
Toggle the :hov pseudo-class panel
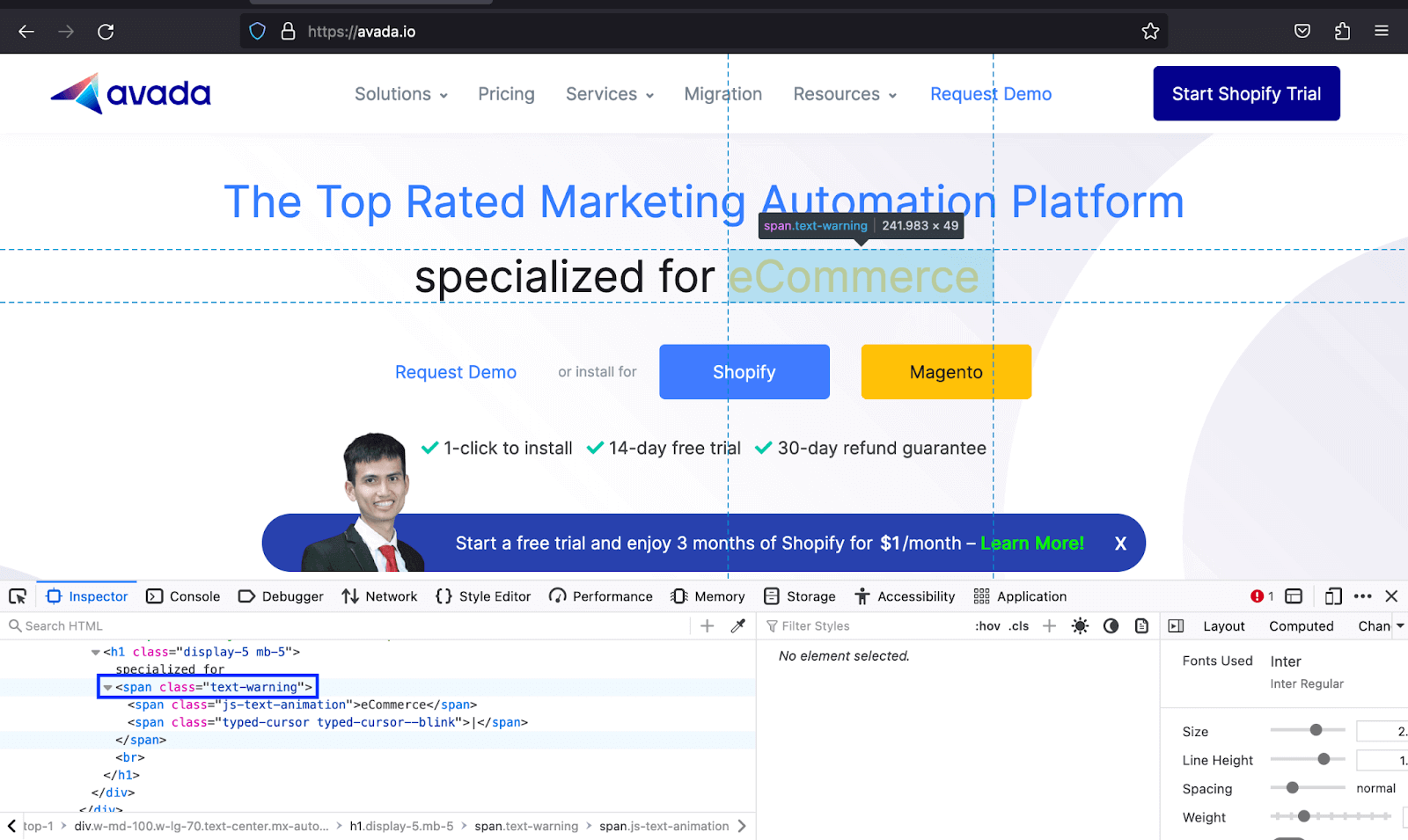(x=987, y=625)
